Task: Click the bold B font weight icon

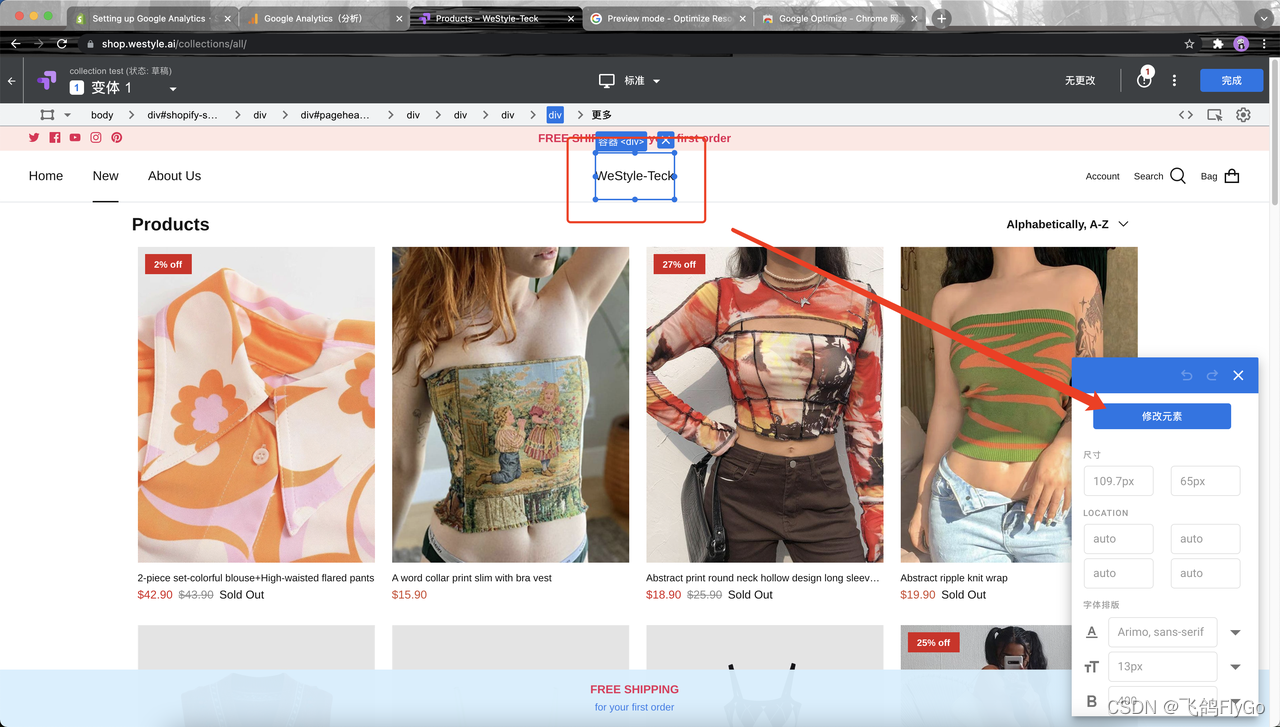Action: 1092,701
